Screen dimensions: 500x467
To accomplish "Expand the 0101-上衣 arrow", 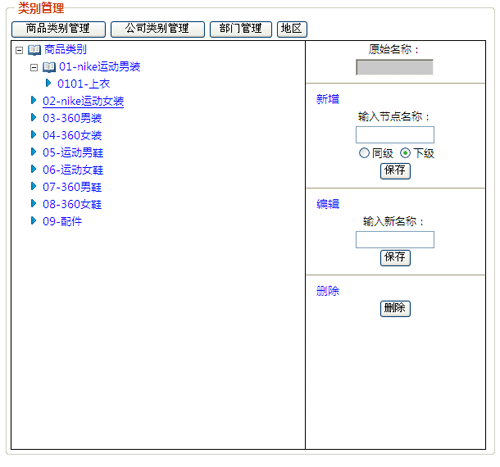I will coord(48,83).
